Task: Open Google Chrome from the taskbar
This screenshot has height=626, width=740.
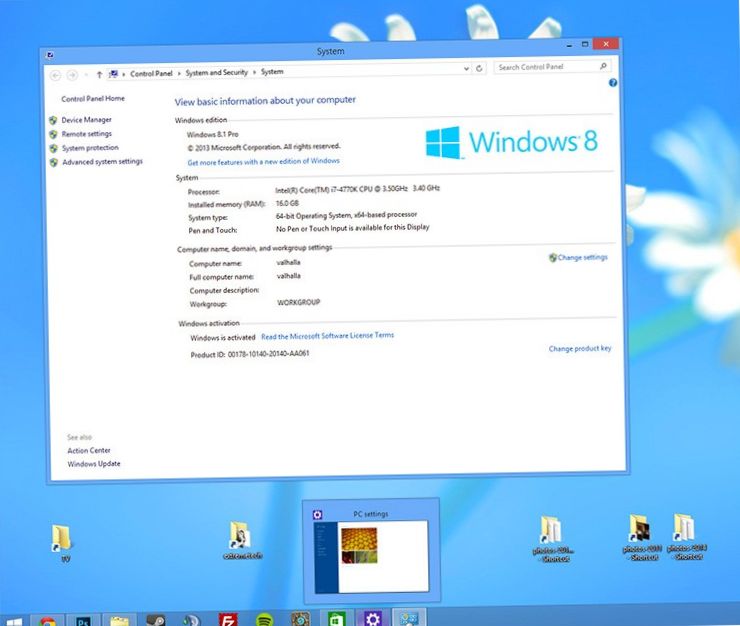Action: click(48, 621)
